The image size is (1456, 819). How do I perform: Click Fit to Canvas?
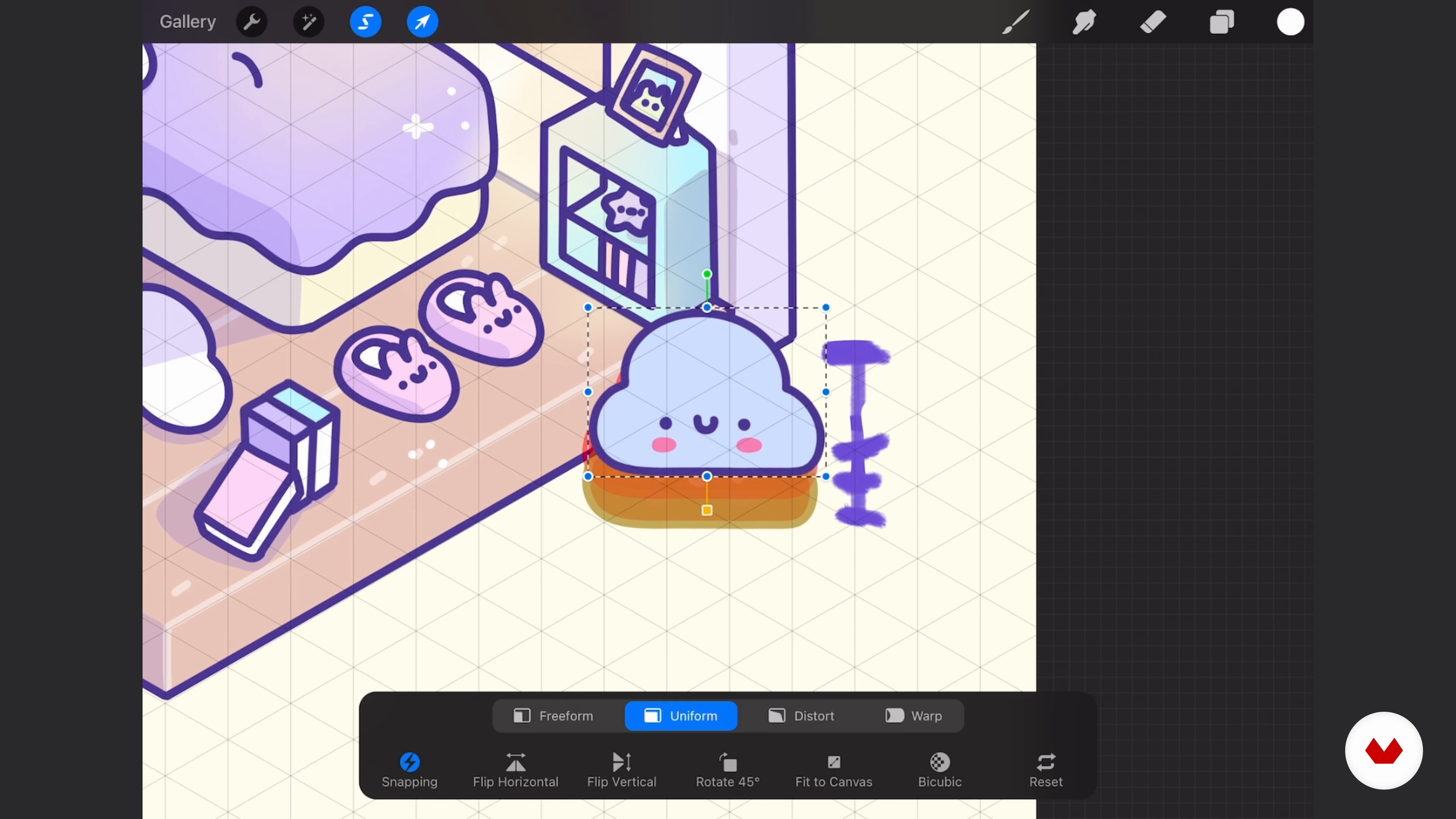pyautogui.click(x=834, y=770)
